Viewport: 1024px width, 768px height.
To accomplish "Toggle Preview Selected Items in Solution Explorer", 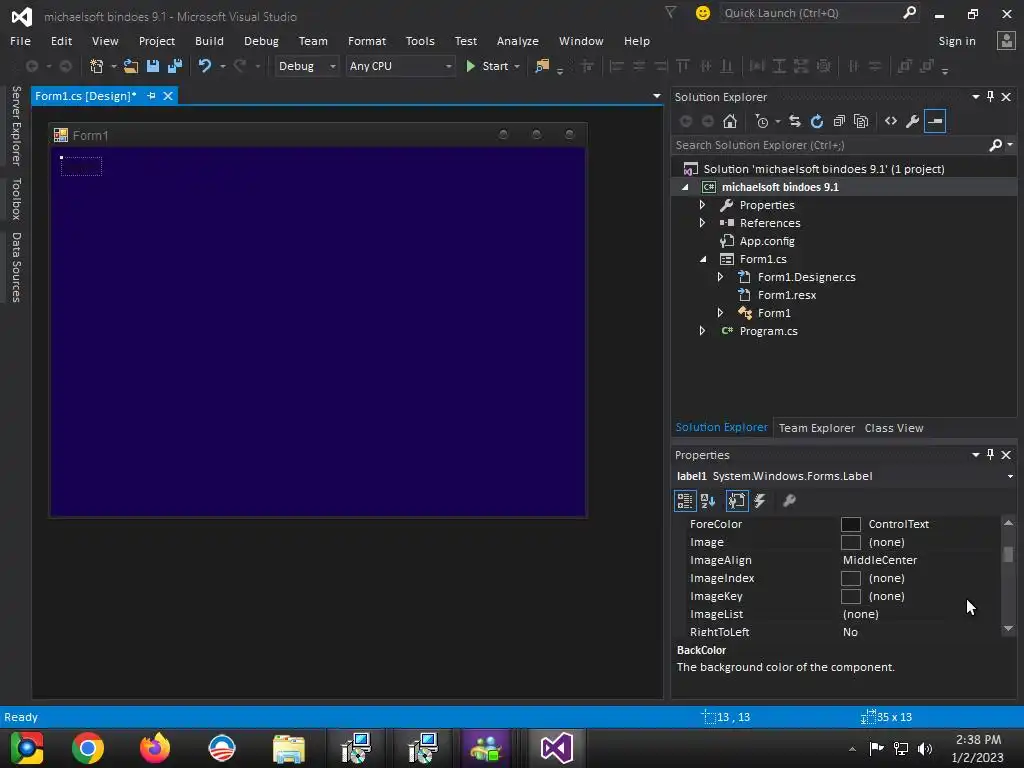I will [x=935, y=121].
